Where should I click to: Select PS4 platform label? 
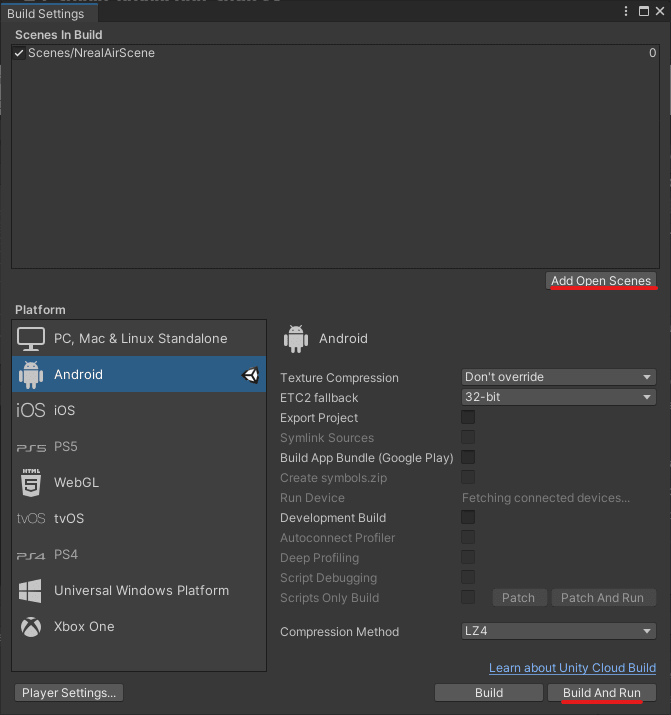click(66, 554)
